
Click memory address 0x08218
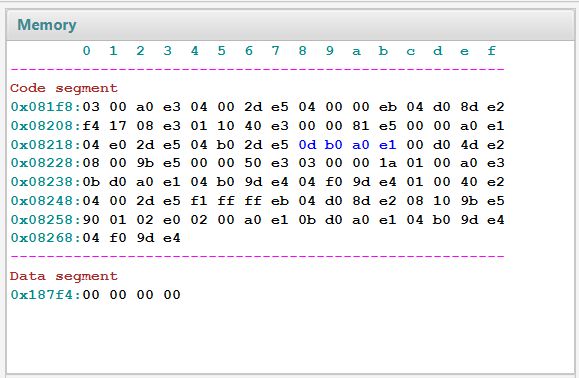[x=44, y=145]
